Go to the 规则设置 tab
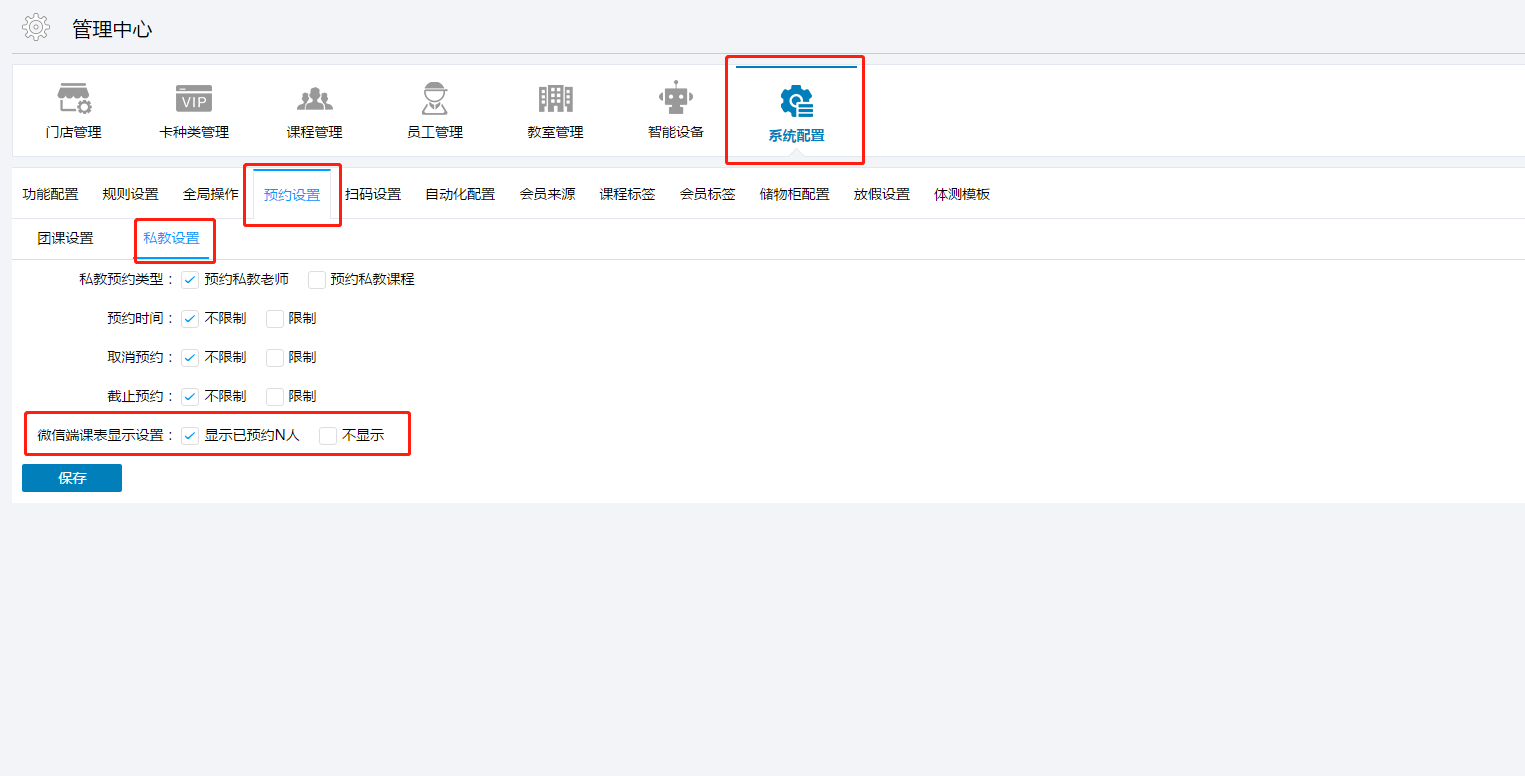Viewport: 1525px width, 776px height. pyautogui.click(x=130, y=195)
